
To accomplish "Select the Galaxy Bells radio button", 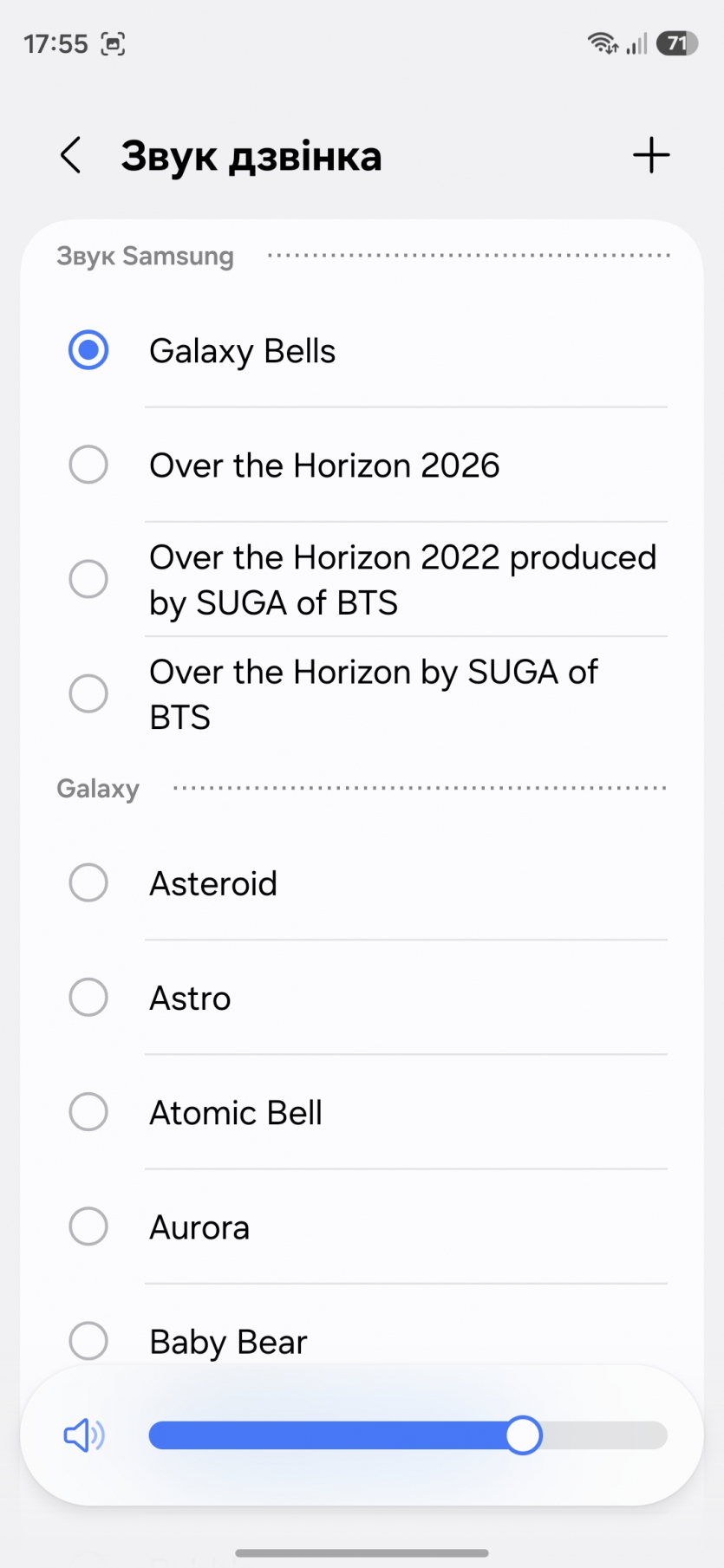I will 88,350.
